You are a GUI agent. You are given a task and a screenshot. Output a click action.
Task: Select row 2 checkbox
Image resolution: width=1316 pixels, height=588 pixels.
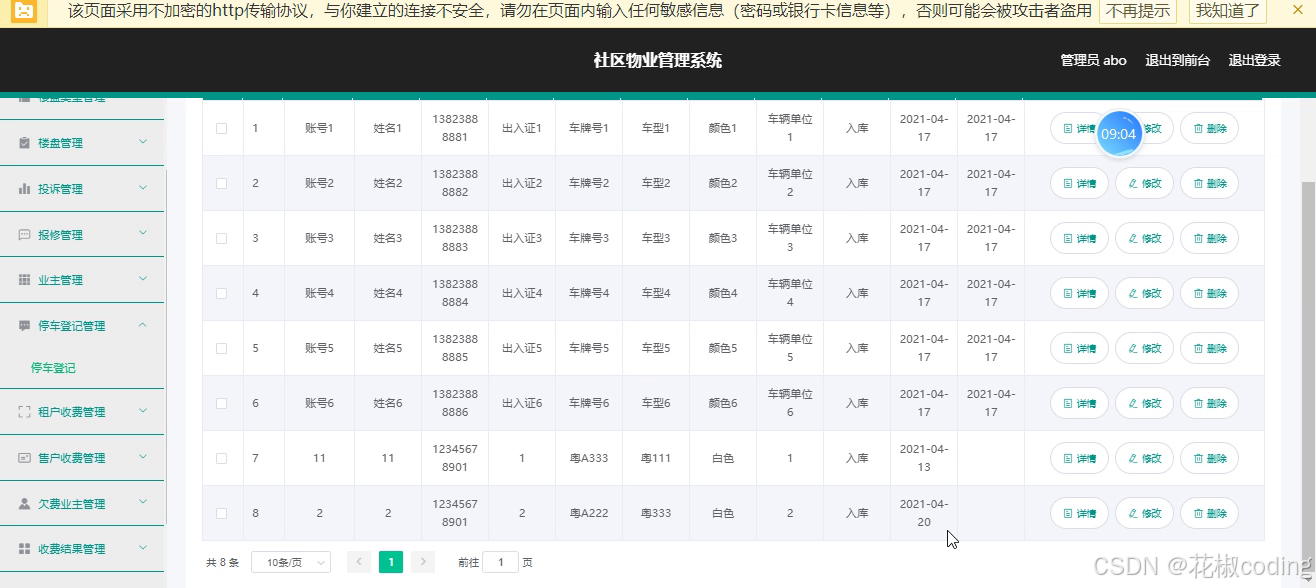coord(222,183)
